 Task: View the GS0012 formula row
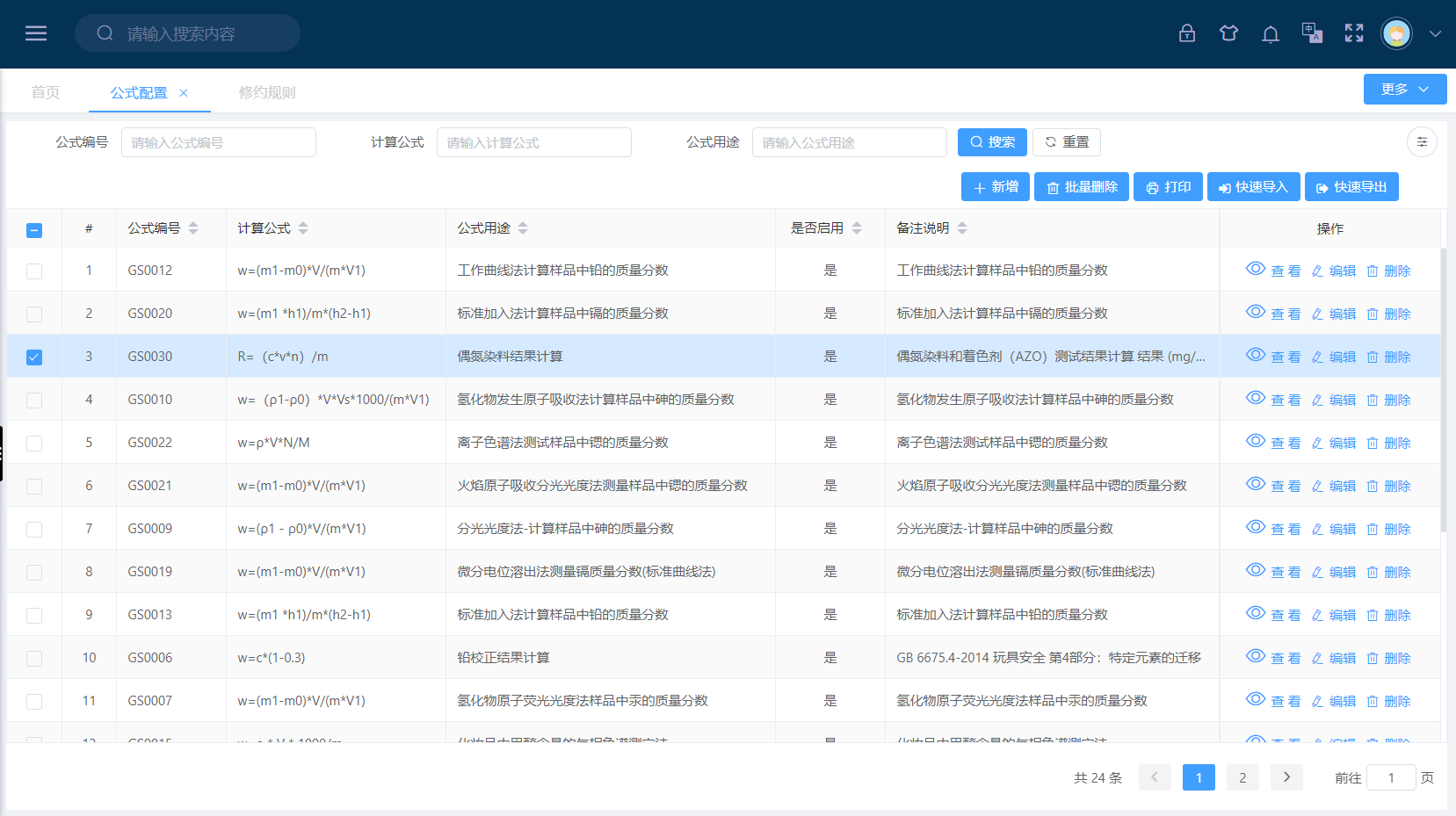coord(1273,271)
